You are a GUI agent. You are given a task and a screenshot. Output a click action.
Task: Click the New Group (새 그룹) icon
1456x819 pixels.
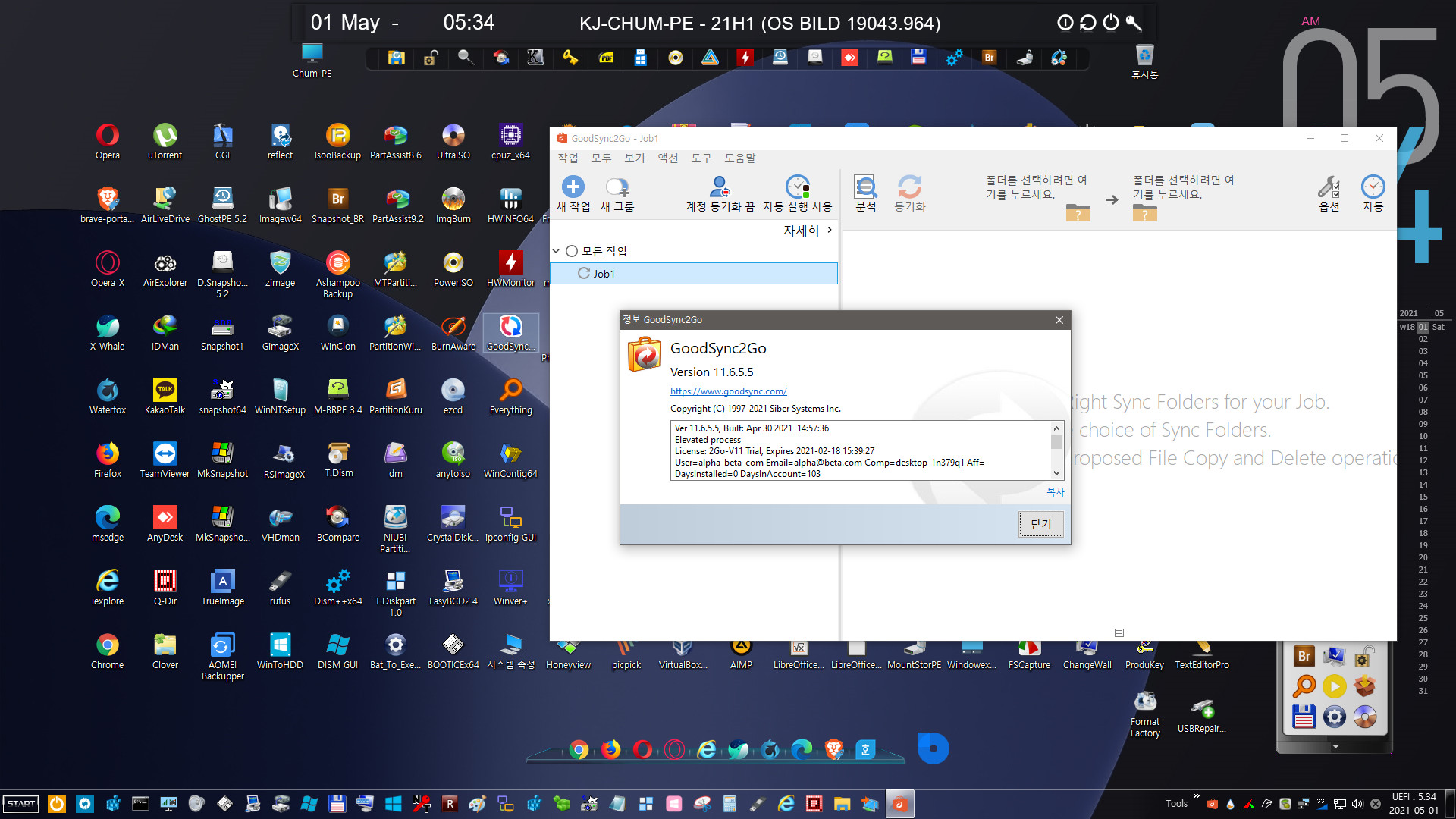click(x=617, y=187)
